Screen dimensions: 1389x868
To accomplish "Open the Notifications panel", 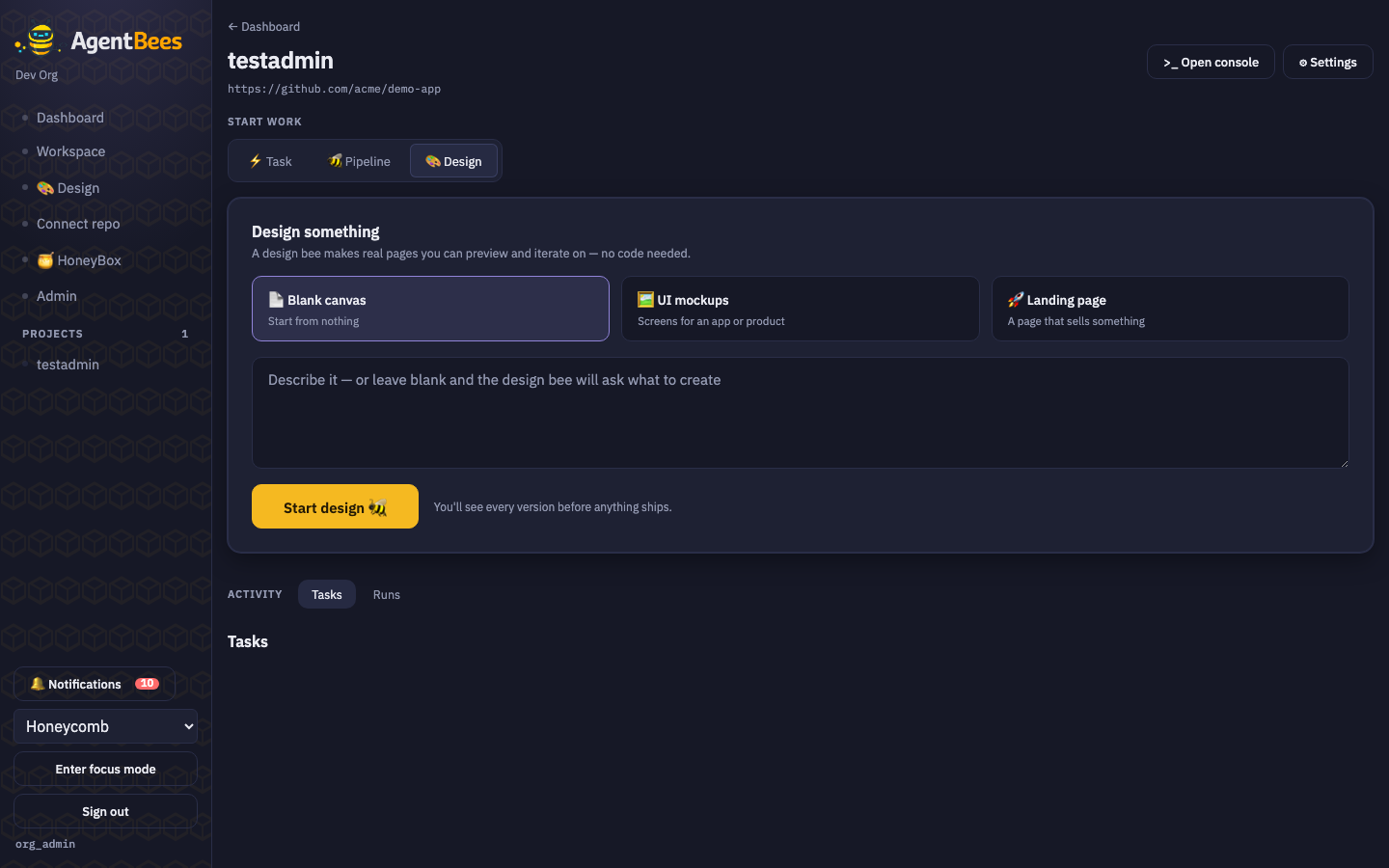I will 95,684.
